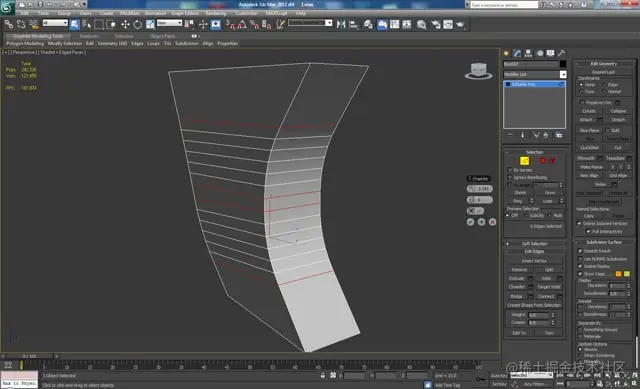Collapse the Selection rollout header
The image size is (640, 389).
[534, 152]
